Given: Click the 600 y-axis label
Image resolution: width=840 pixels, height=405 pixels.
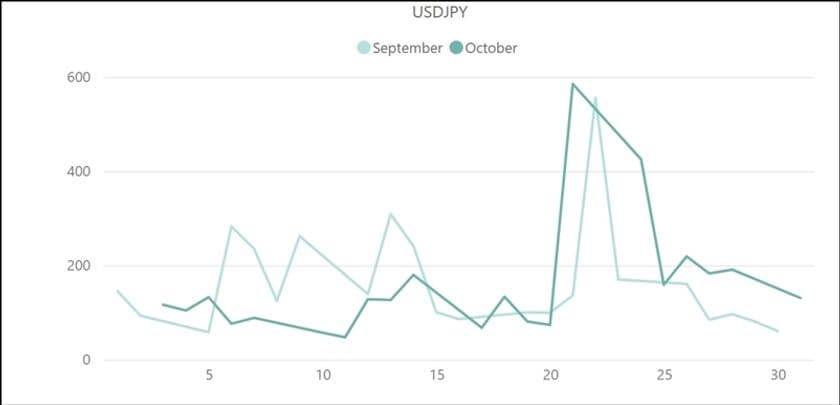Looking at the screenshot, I should tap(78, 77).
